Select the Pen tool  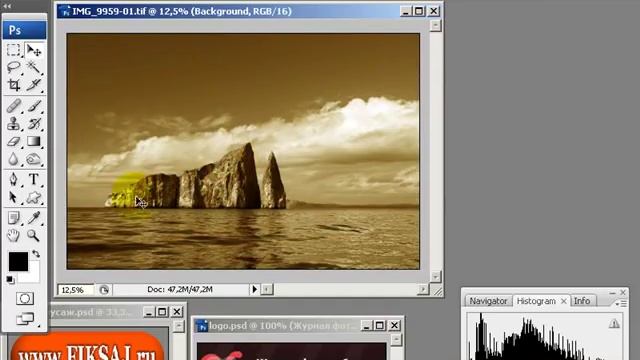click(x=13, y=179)
